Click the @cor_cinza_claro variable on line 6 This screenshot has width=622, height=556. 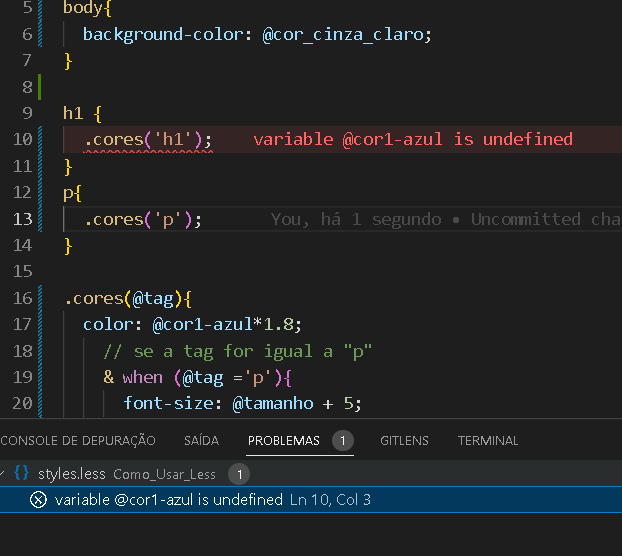(x=343, y=35)
